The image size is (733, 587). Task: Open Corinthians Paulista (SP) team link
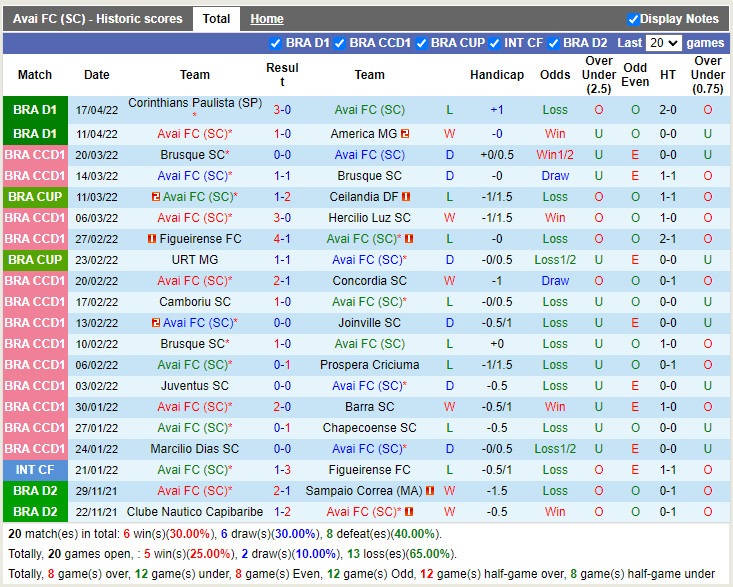coord(195,103)
